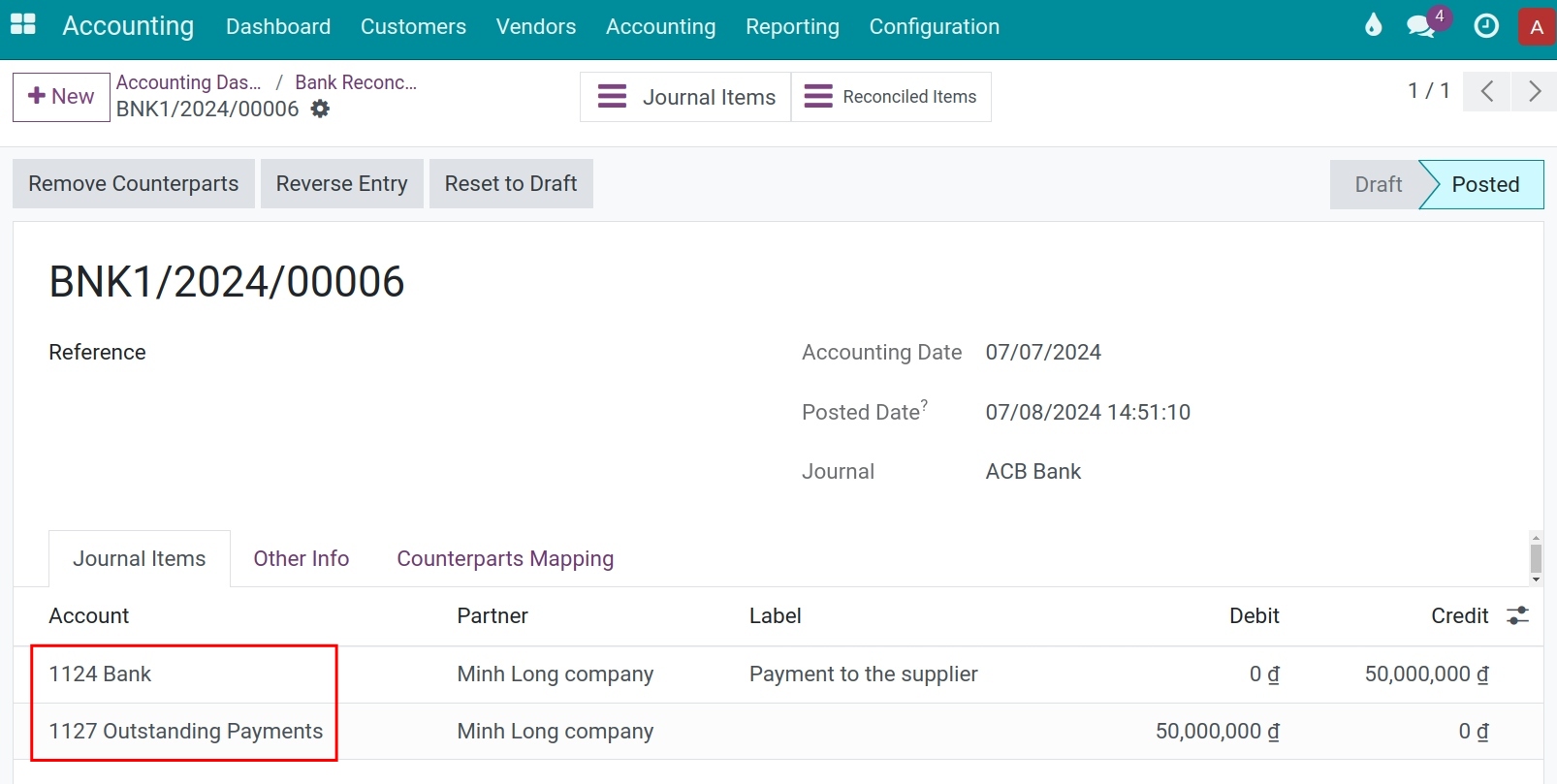1557x784 pixels.
Task: Open the conversations messages icon
Action: 1421,26
